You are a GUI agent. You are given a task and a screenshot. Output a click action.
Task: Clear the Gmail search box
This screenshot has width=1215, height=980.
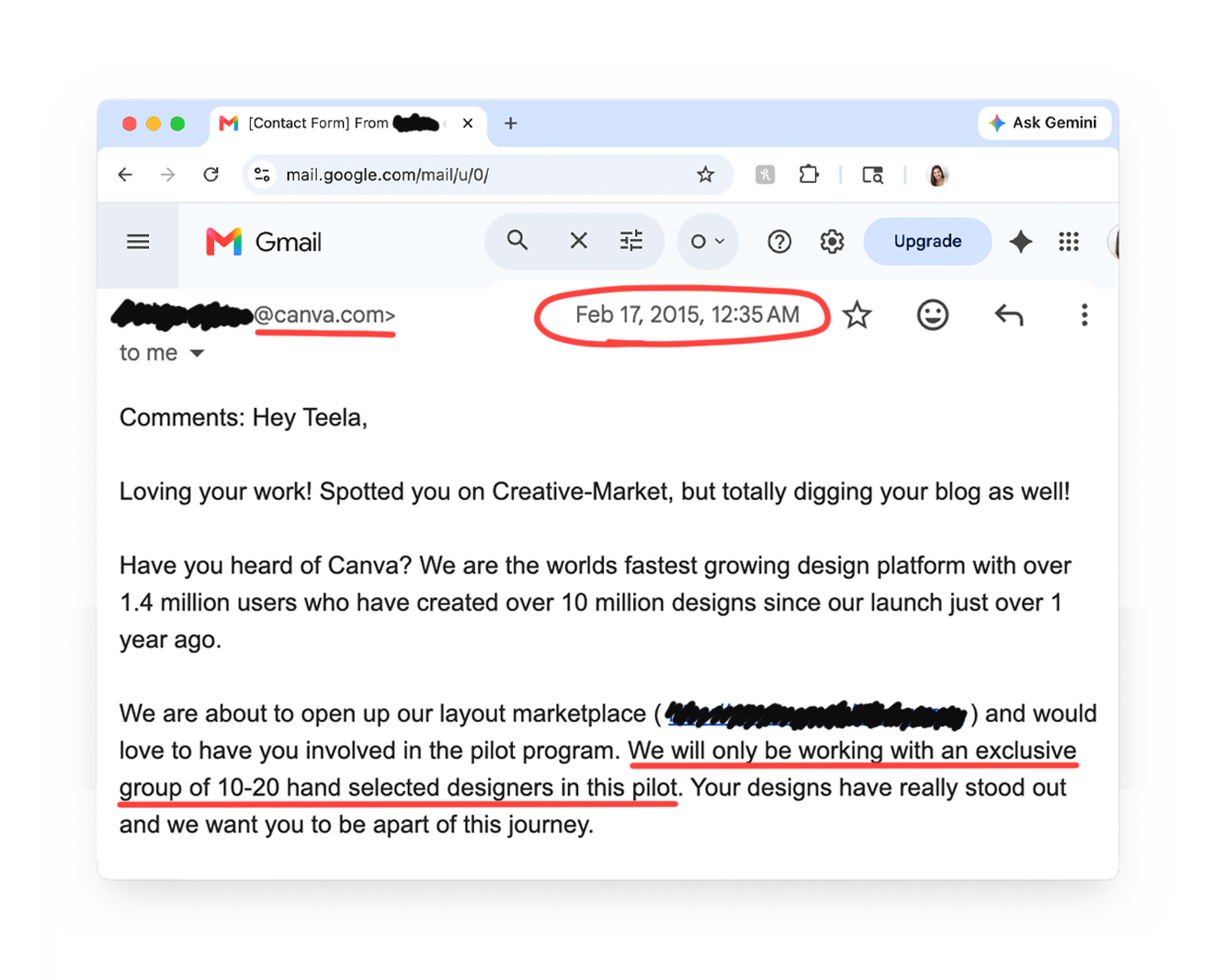click(578, 241)
